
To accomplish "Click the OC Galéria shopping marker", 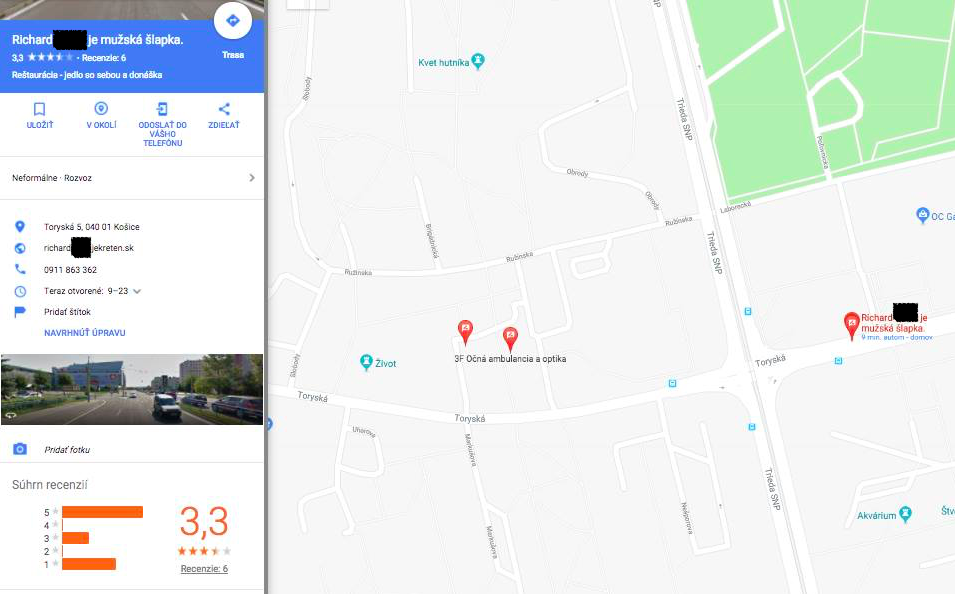I will click(923, 215).
